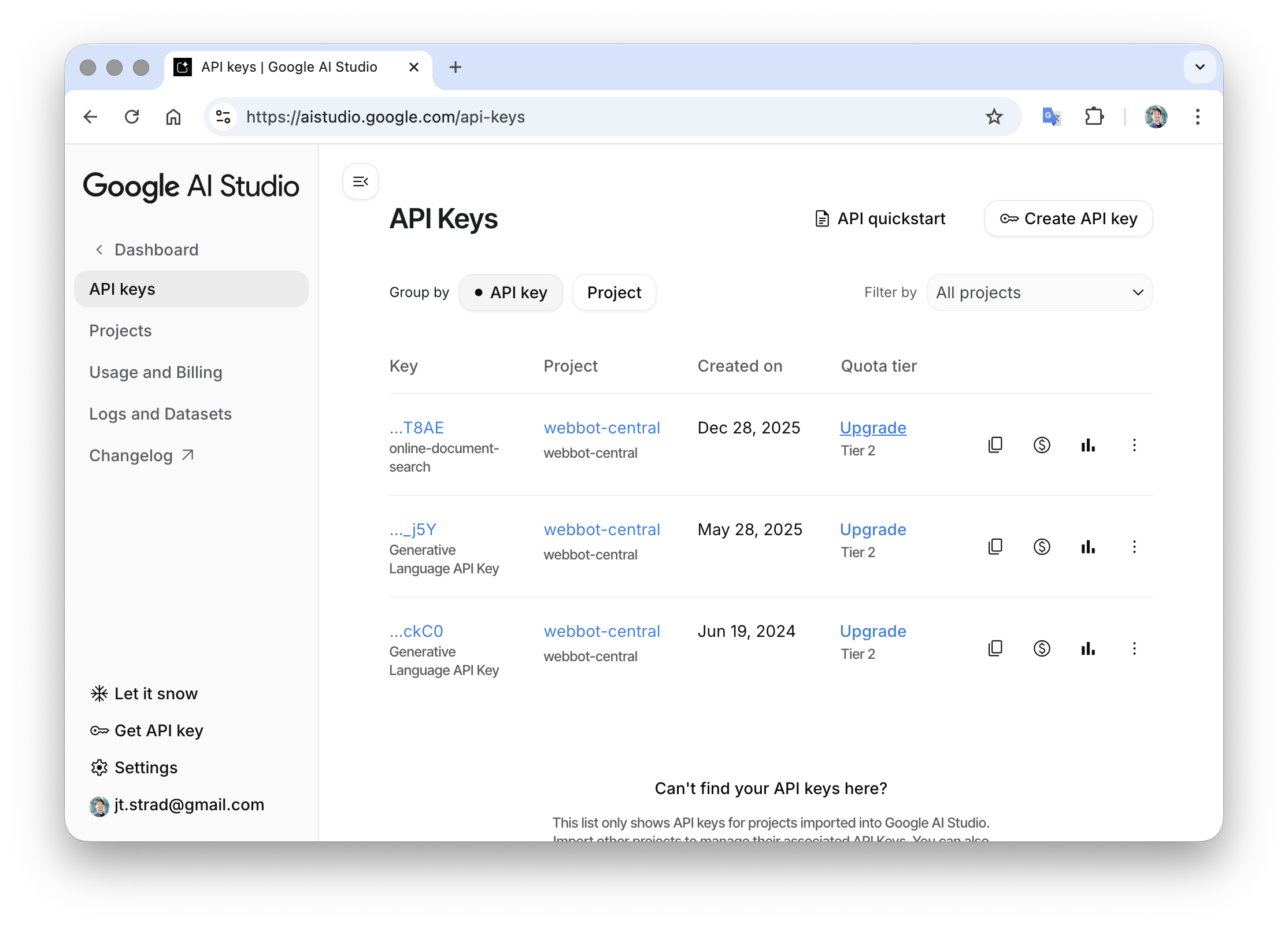View usage chart for ...ckC0 key
The height and width of the screenshot is (927, 1288).
tap(1087, 648)
